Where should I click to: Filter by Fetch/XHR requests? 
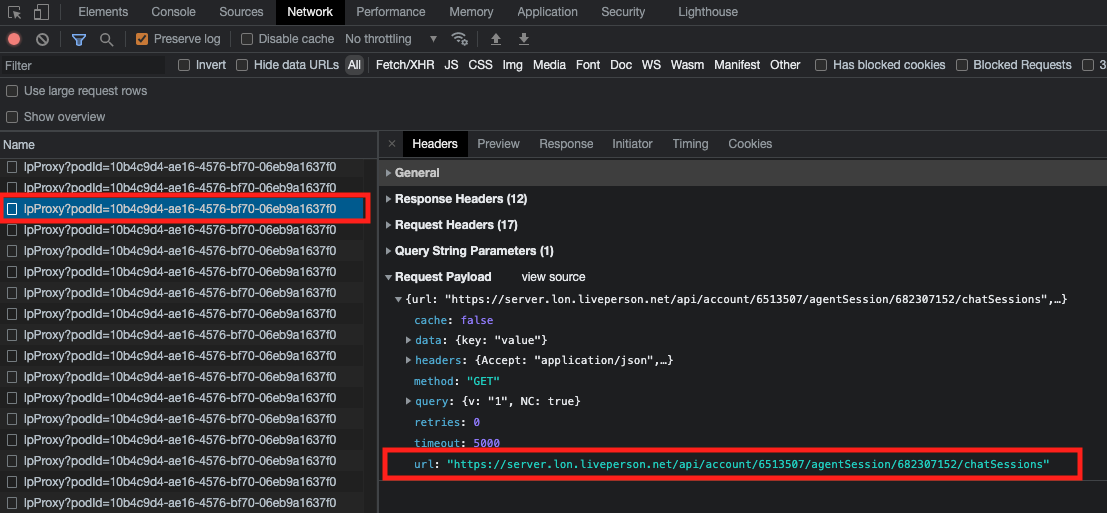[405, 65]
